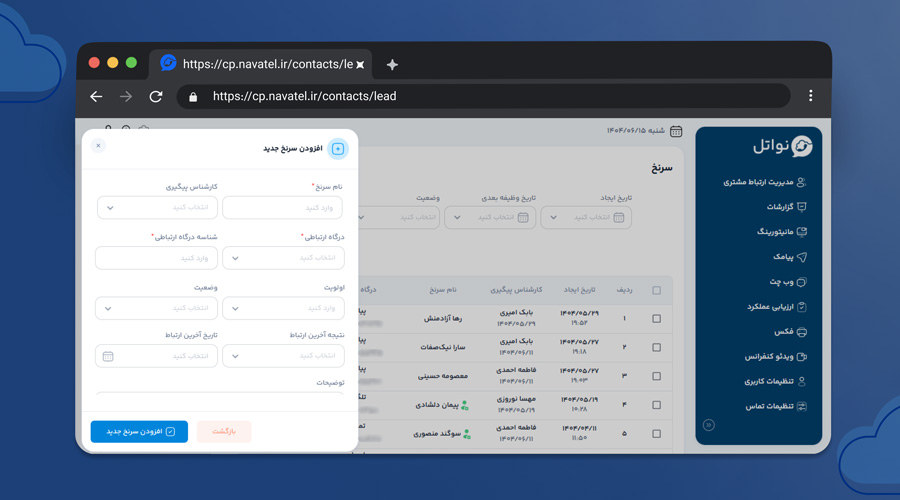Close the افزودن سرنخ جدید dialog
900x500 pixels.
[99, 146]
